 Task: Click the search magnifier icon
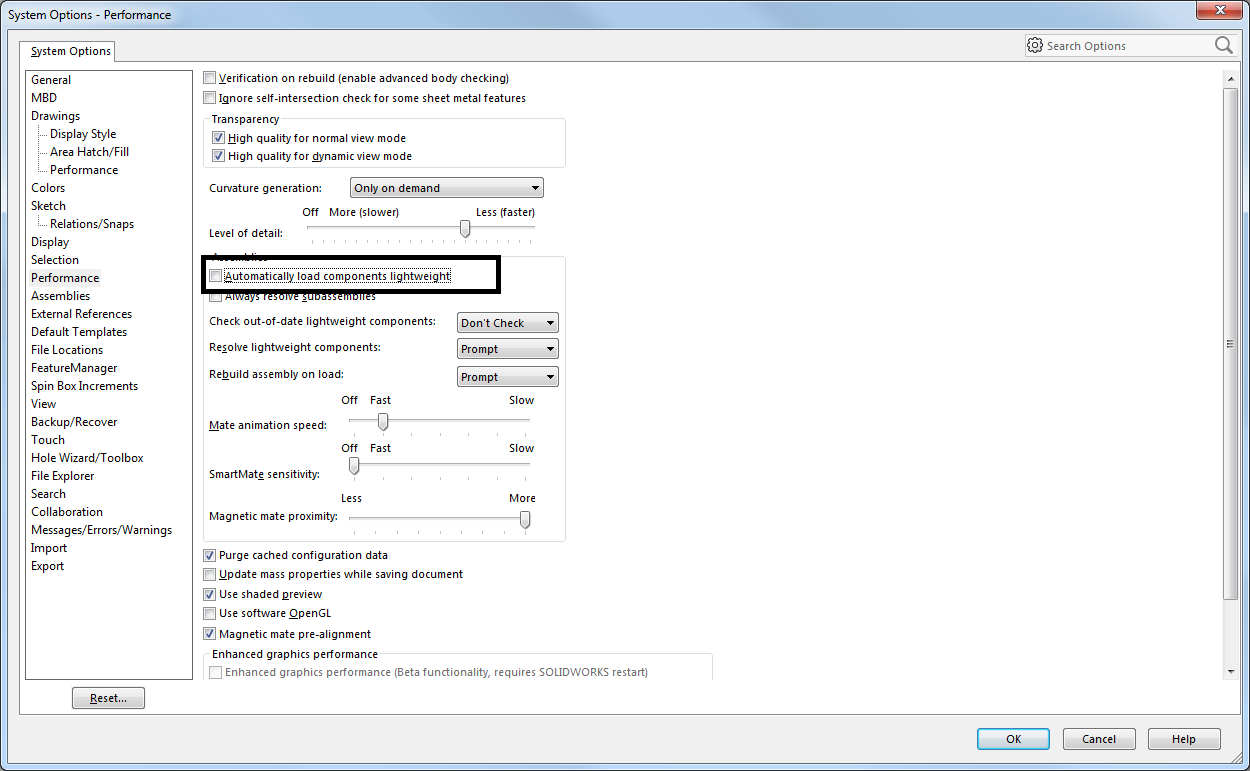tap(1223, 45)
